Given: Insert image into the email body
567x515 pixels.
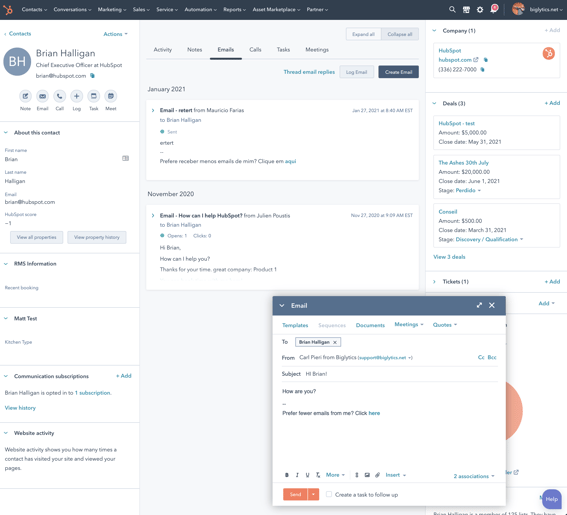Looking at the screenshot, I should pyautogui.click(x=367, y=475).
